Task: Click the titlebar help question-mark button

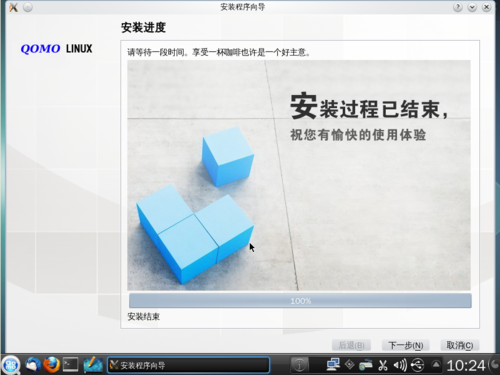Action: coord(458,7)
